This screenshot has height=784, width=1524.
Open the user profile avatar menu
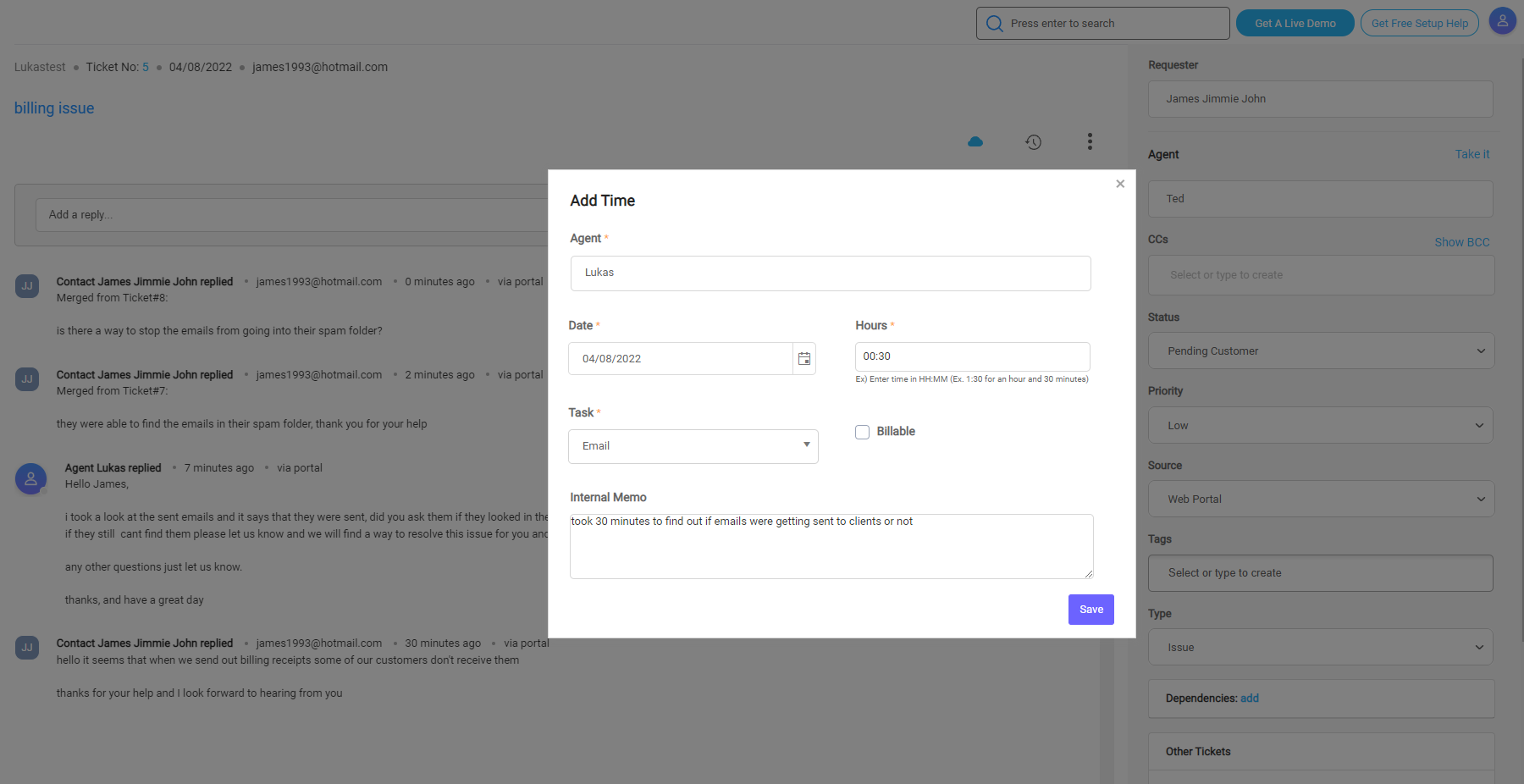coord(1502,21)
